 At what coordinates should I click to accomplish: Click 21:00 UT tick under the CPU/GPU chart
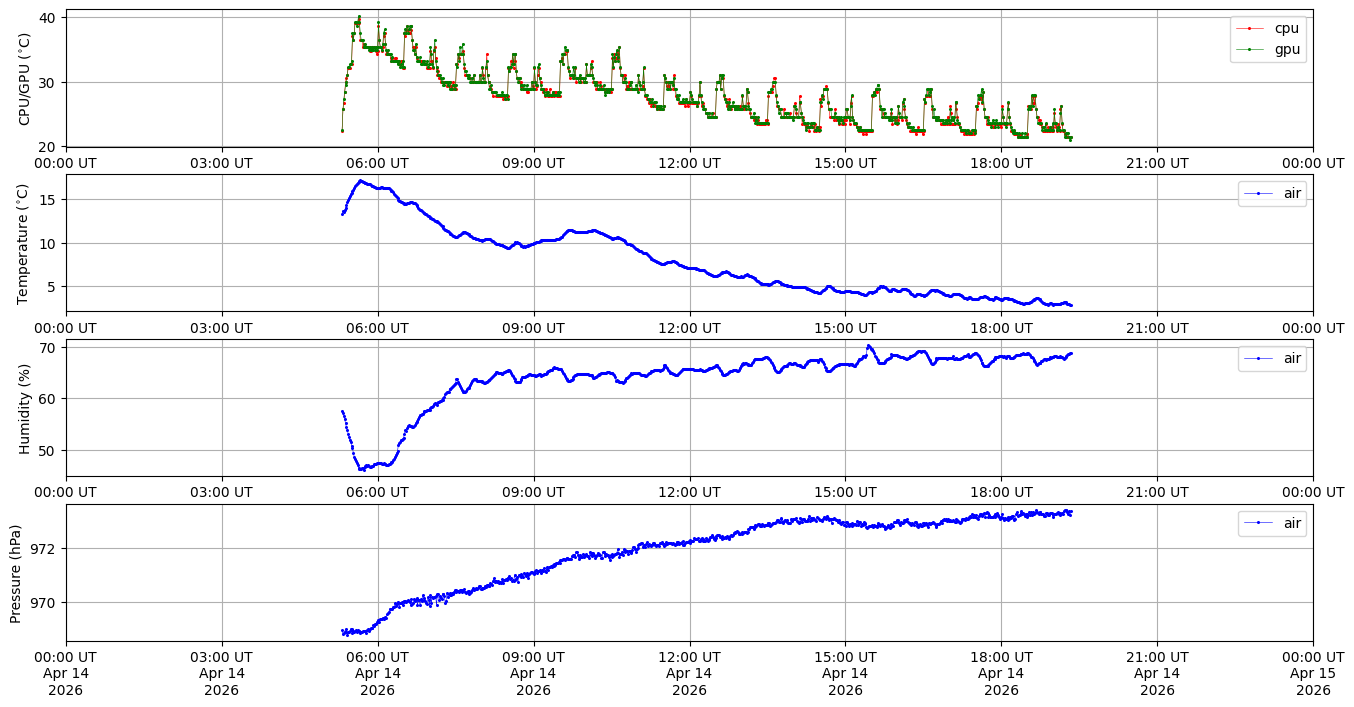[x=1157, y=163]
